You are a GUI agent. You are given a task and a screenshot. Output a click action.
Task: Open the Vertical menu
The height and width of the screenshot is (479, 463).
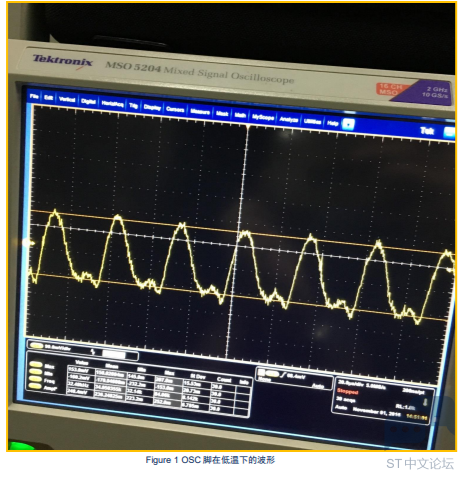click(x=67, y=99)
